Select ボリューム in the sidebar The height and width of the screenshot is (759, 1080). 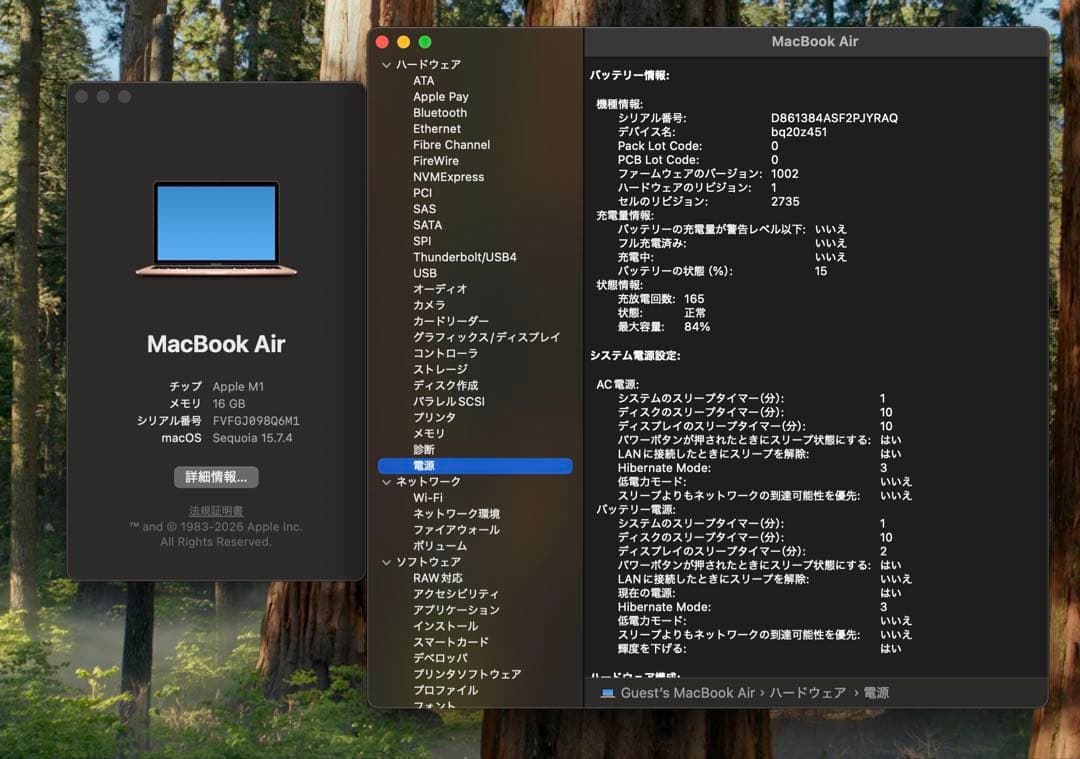439,546
